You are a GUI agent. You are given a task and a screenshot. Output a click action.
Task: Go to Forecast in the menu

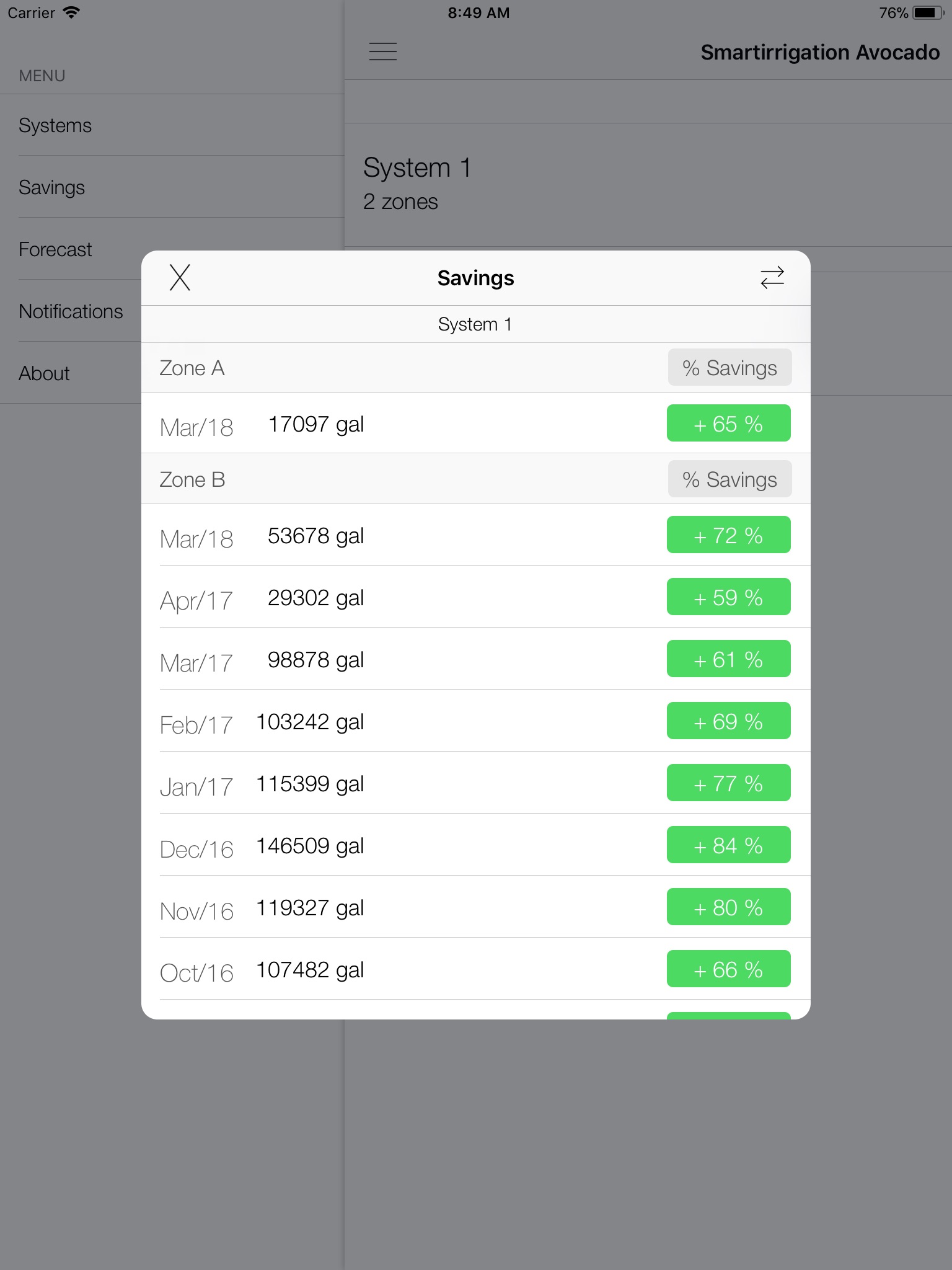click(x=55, y=249)
